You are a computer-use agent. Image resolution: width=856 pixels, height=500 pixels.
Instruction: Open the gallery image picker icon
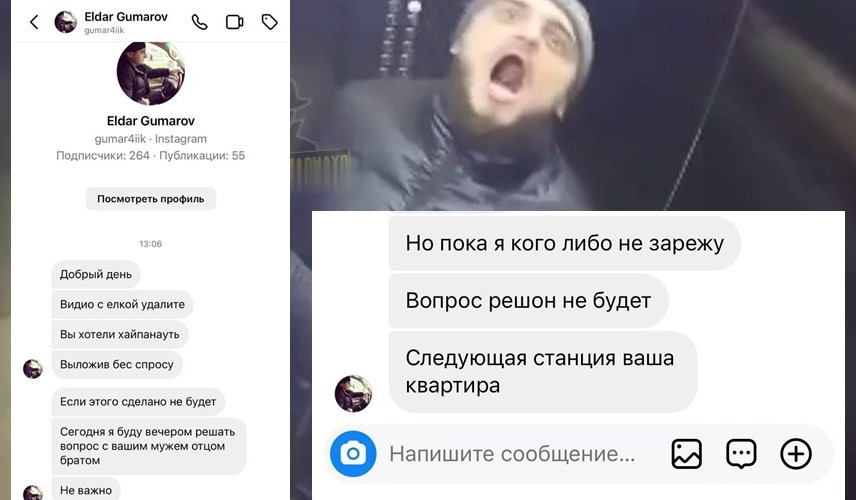(686, 454)
